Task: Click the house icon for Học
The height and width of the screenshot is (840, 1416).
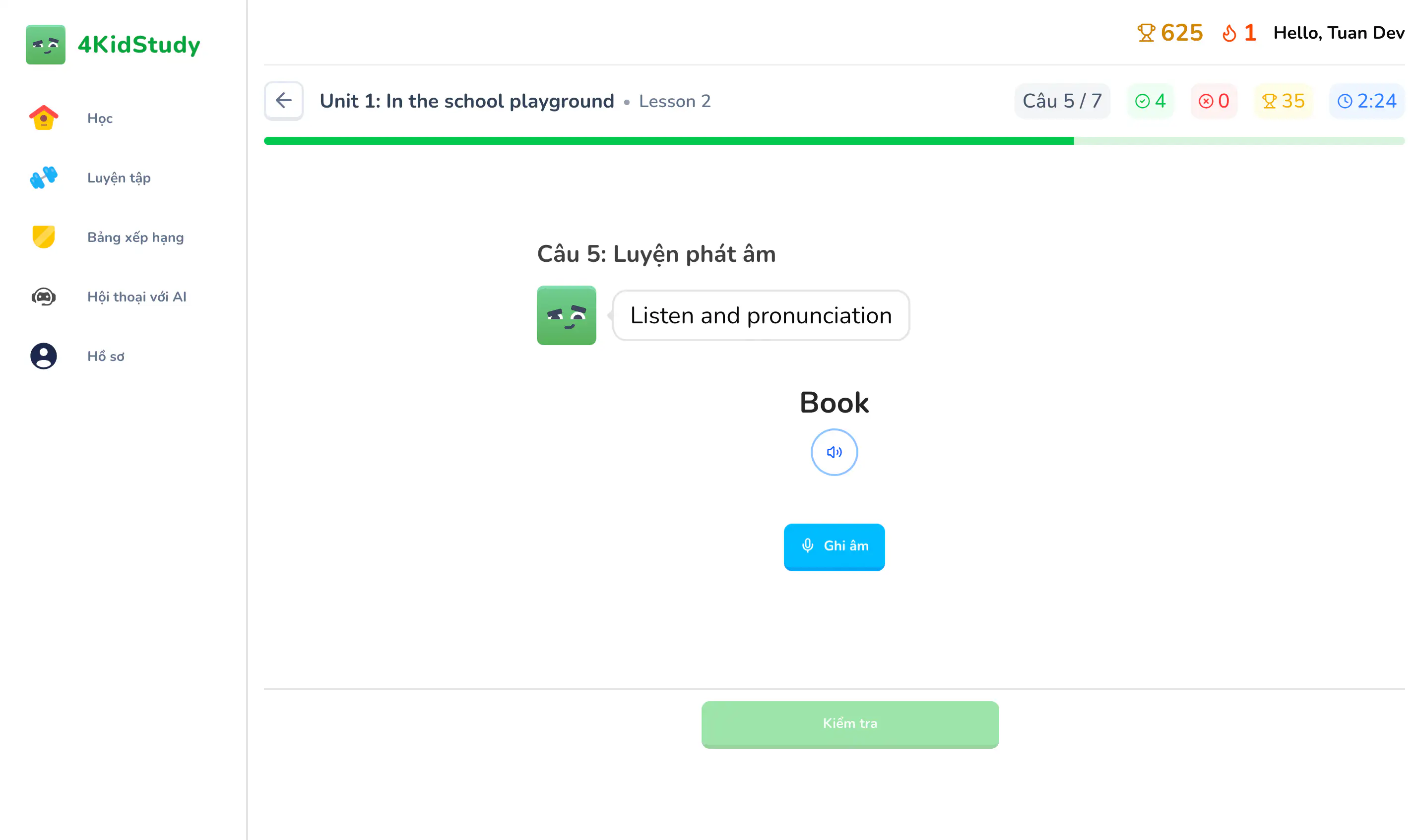Action: (44, 119)
